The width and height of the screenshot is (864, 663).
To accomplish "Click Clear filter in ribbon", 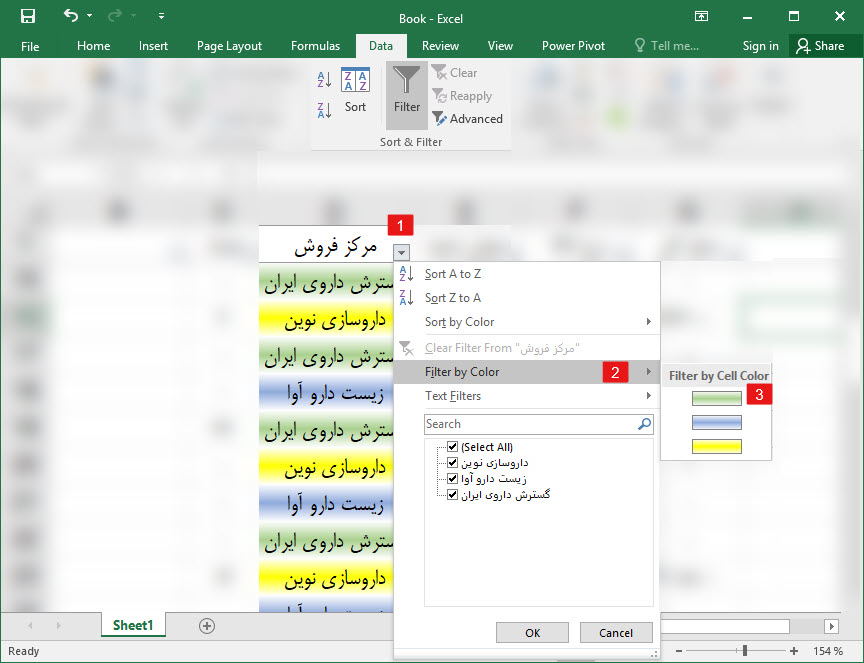I will [455, 73].
